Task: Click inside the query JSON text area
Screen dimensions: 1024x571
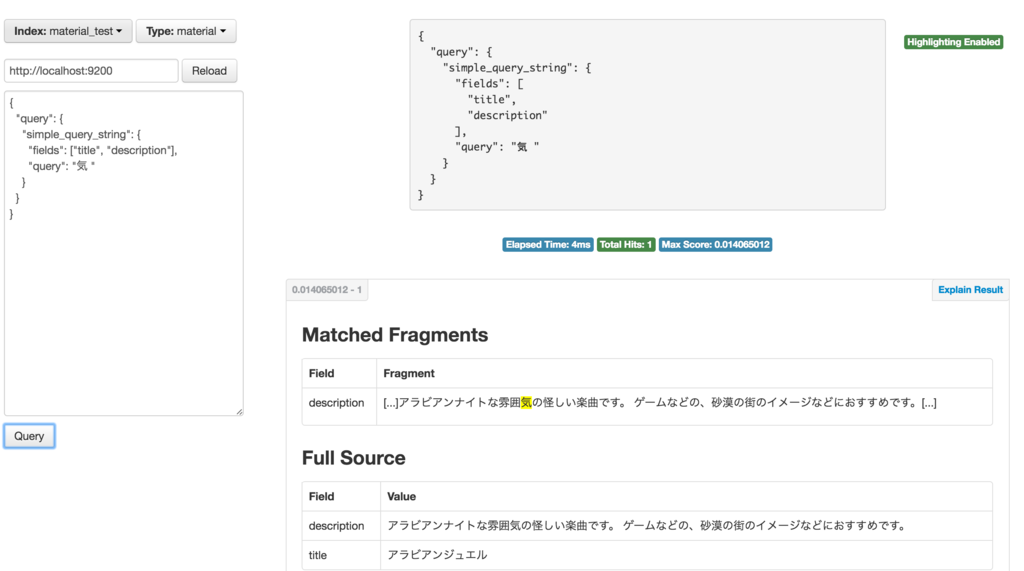Action: pos(123,253)
